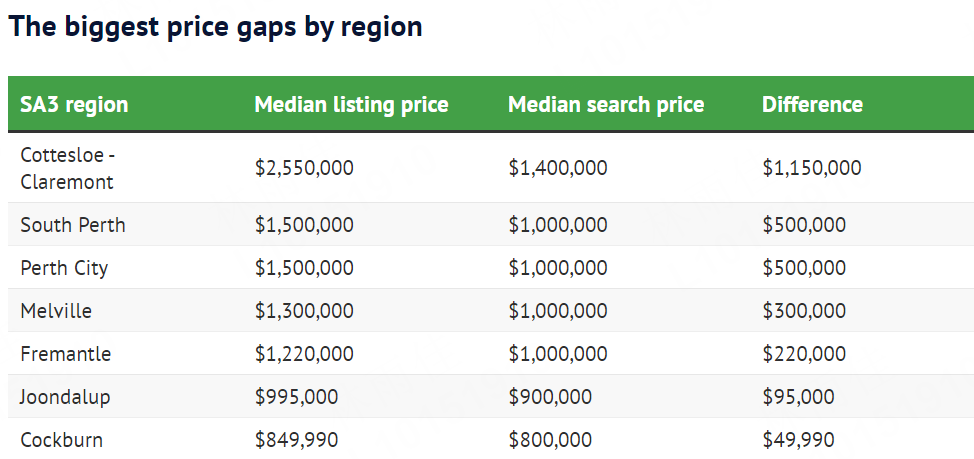Image resolution: width=974 pixels, height=459 pixels.
Task: Select the Perth City row label
Action: tap(64, 268)
